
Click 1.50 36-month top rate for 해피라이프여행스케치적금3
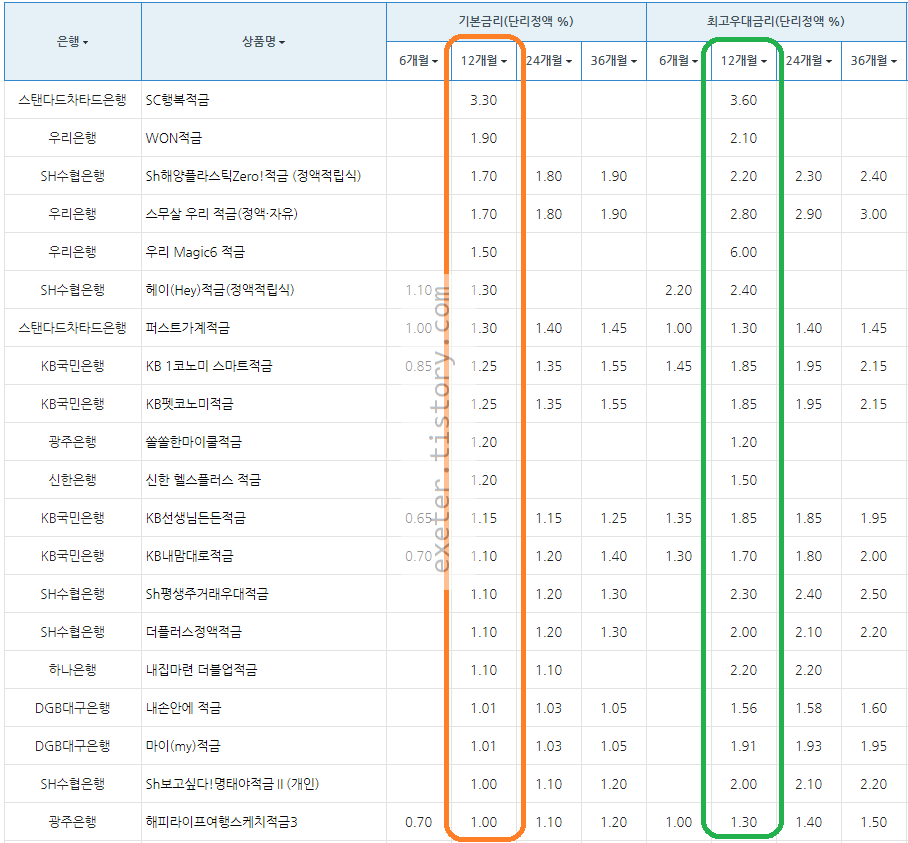click(x=873, y=822)
